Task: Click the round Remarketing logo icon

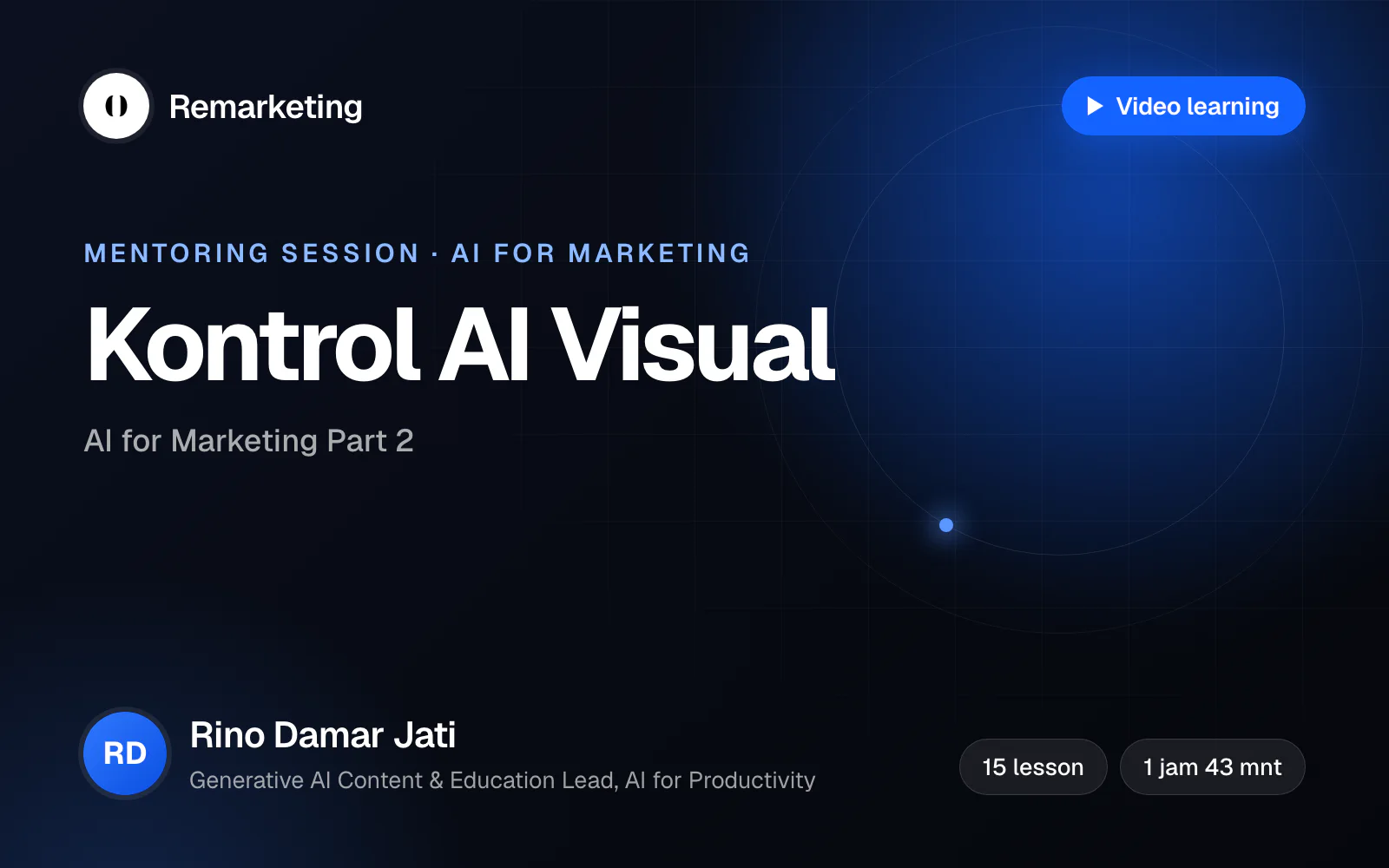Action: (x=116, y=106)
